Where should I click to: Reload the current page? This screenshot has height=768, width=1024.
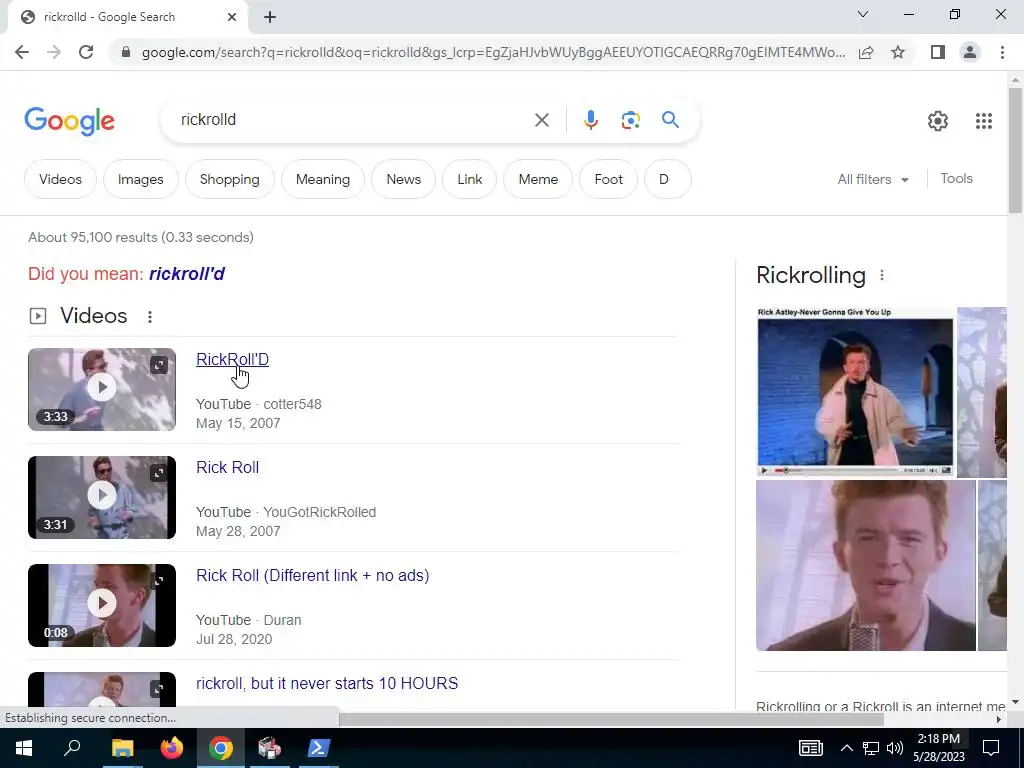86,52
